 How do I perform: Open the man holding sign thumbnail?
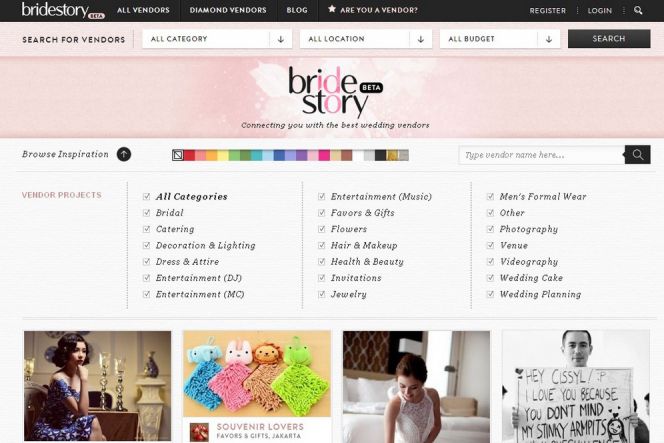[x=575, y=387]
